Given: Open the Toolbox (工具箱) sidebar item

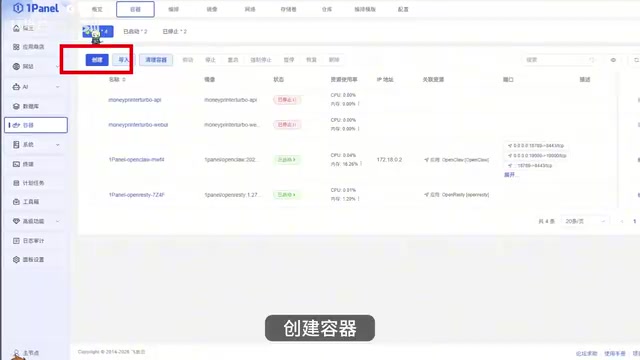Looking at the screenshot, I should [x=36, y=202].
